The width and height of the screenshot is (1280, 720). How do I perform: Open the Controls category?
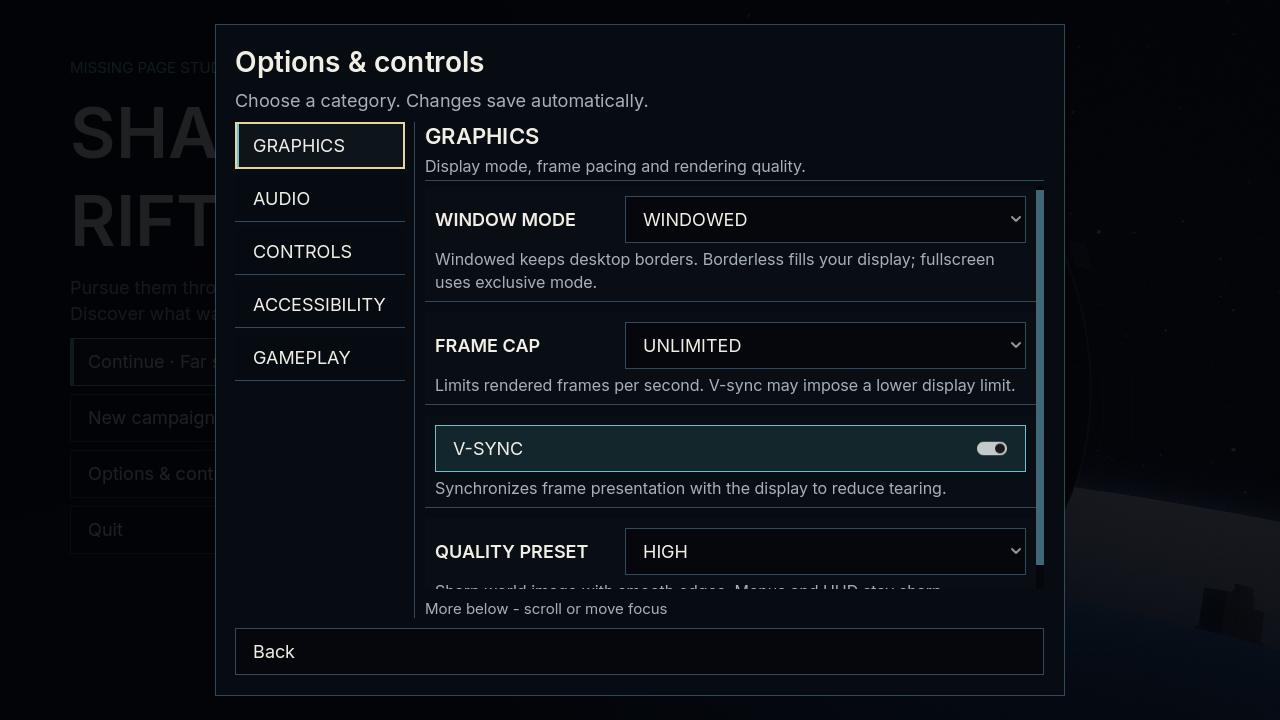pos(320,251)
